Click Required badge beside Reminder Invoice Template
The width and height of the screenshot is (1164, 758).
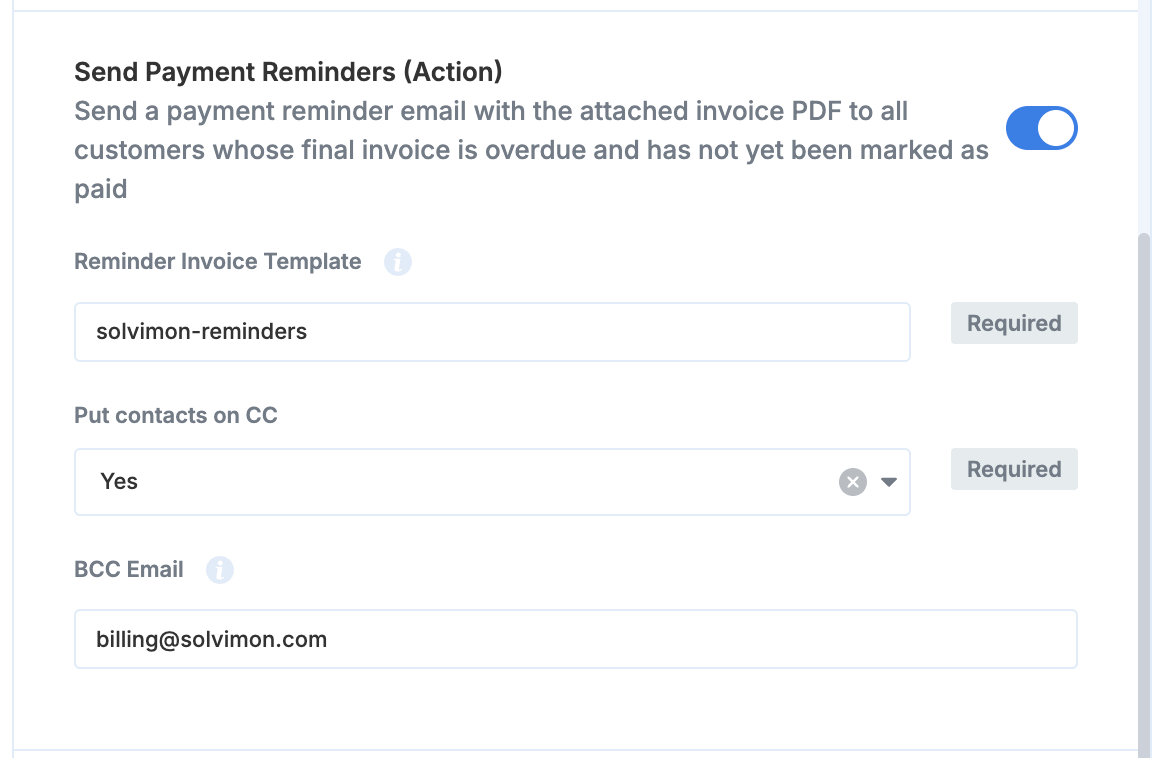[1014, 323]
